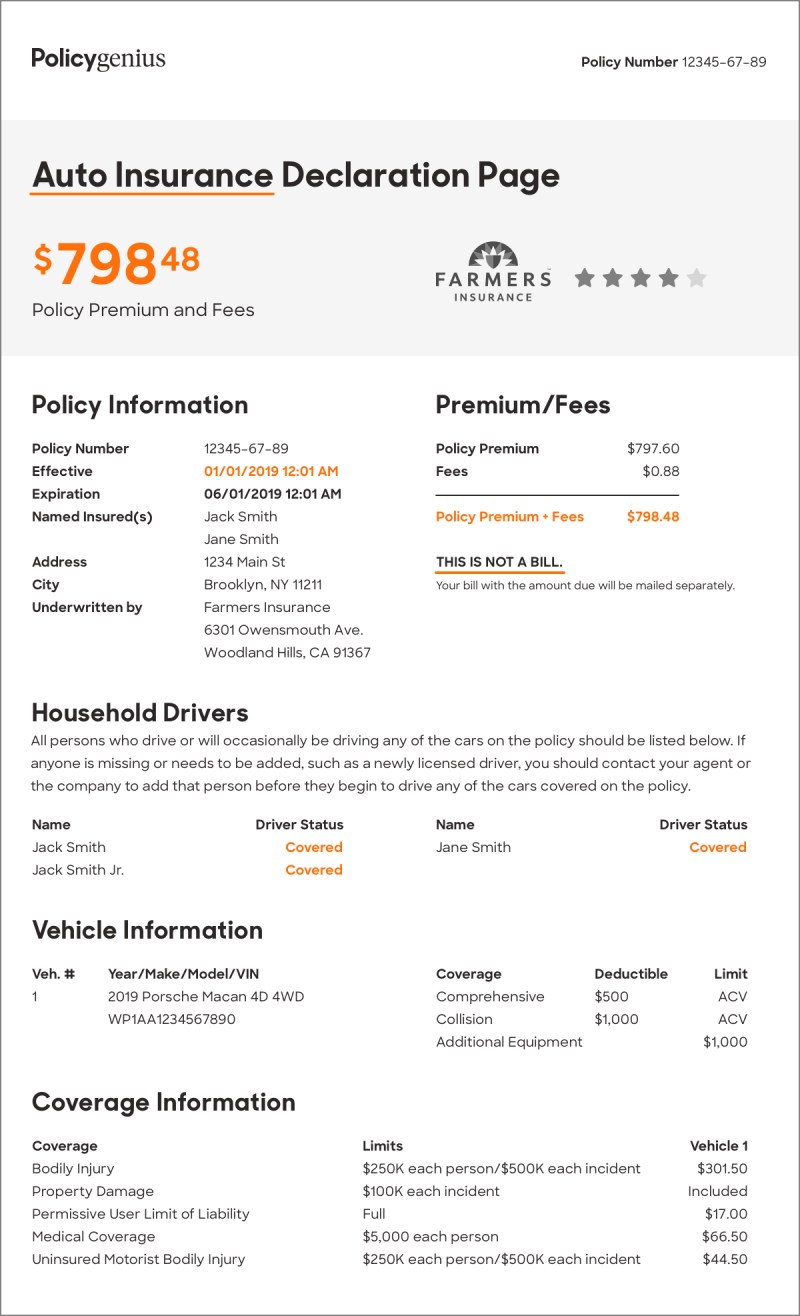Click the fifth empty rating star
800x1316 pixels.
point(697,278)
